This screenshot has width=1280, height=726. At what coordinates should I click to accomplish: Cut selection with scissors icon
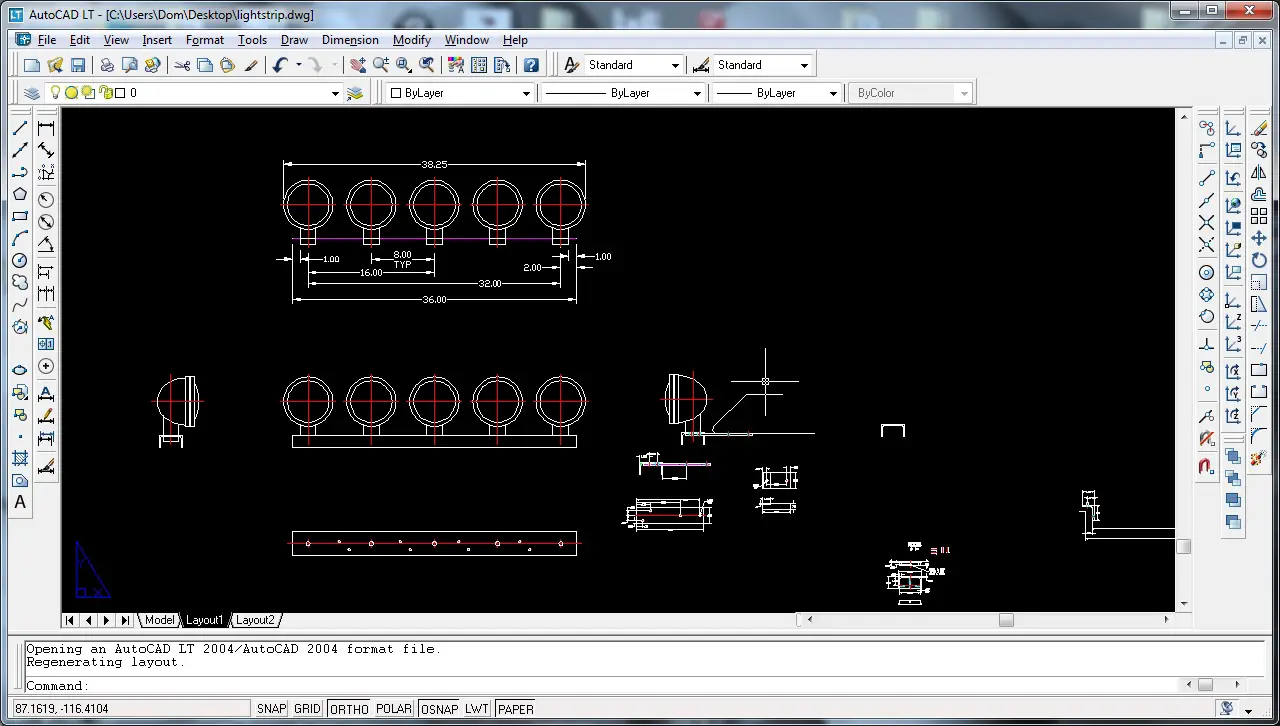click(182, 65)
